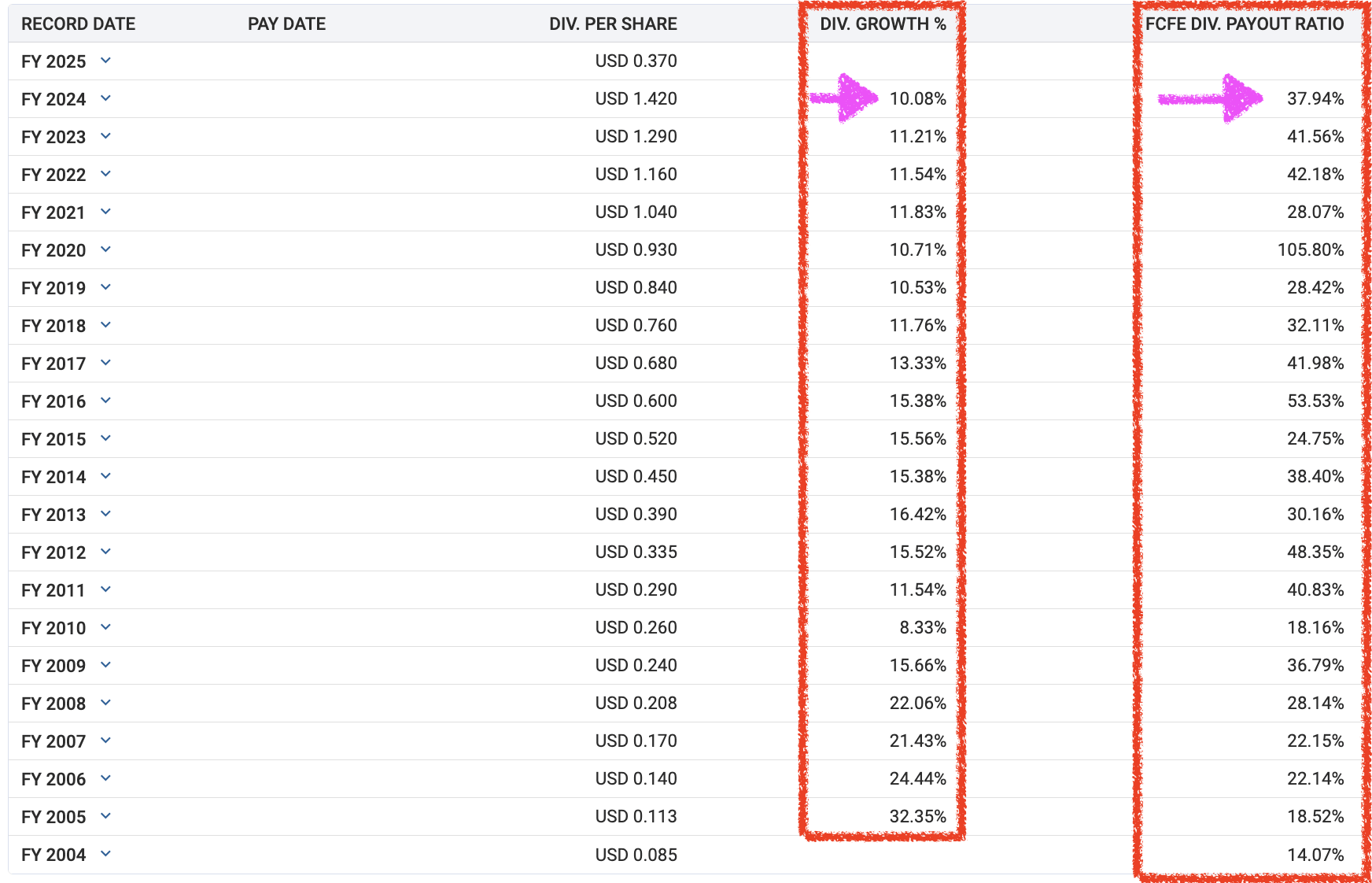Viewport: 1372px width, 883px height.
Task: Click the FY 2010 row label
Action: tap(53, 628)
